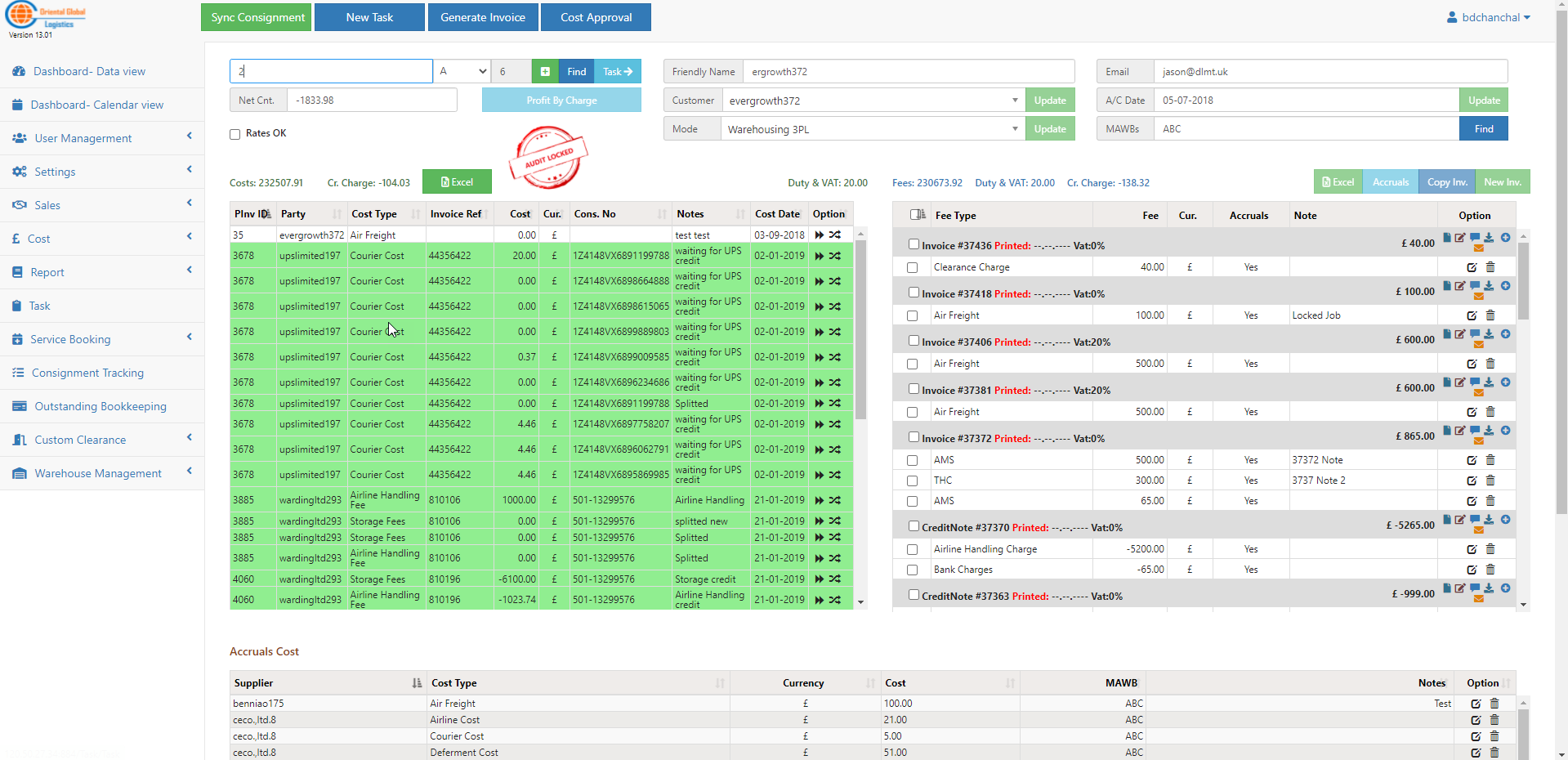Click the Friendly Name input field
The width and height of the screenshot is (1568, 760).
pos(908,72)
